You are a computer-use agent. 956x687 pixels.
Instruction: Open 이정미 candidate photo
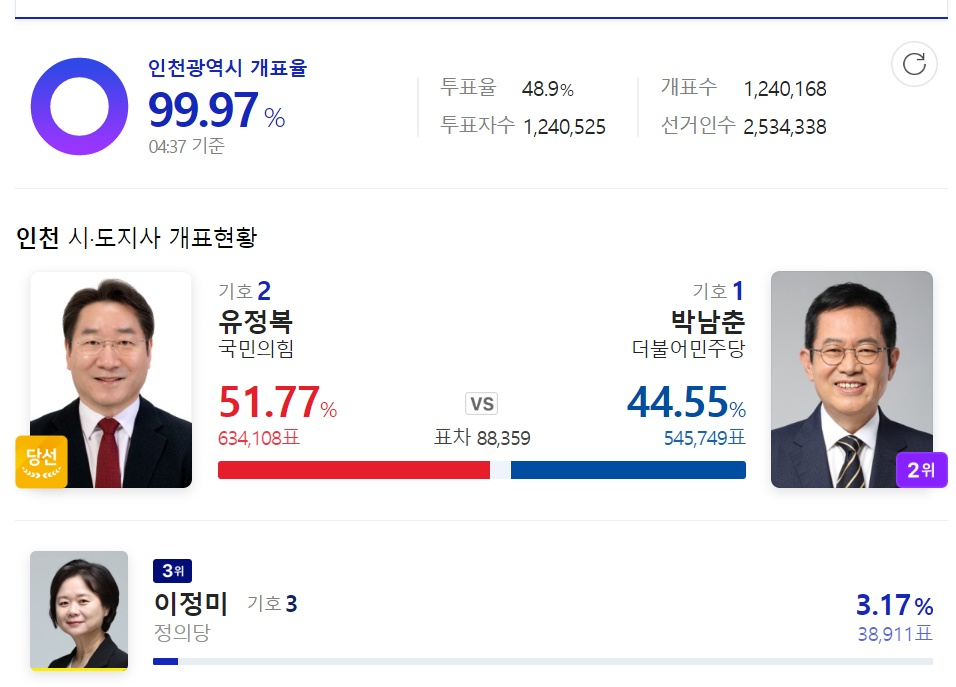79,610
